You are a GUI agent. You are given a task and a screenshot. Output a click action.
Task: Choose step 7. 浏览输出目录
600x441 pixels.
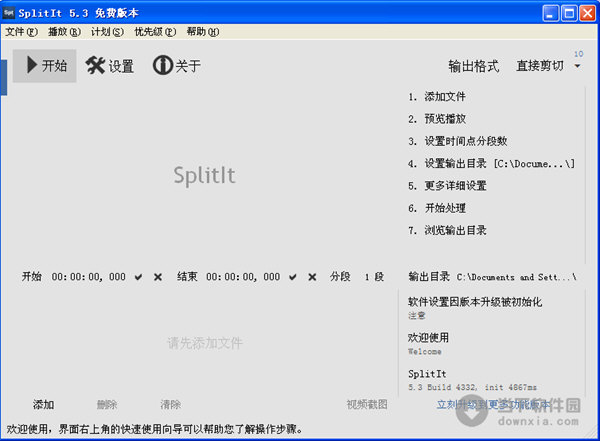tap(447, 230)
